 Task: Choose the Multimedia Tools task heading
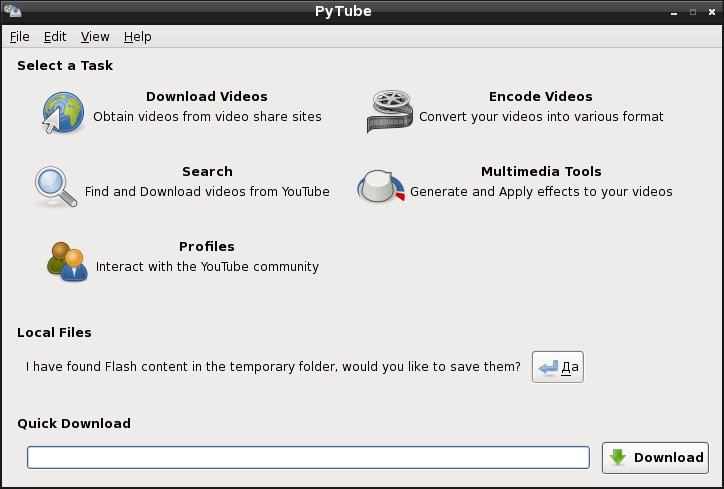(x=541, y=171)
